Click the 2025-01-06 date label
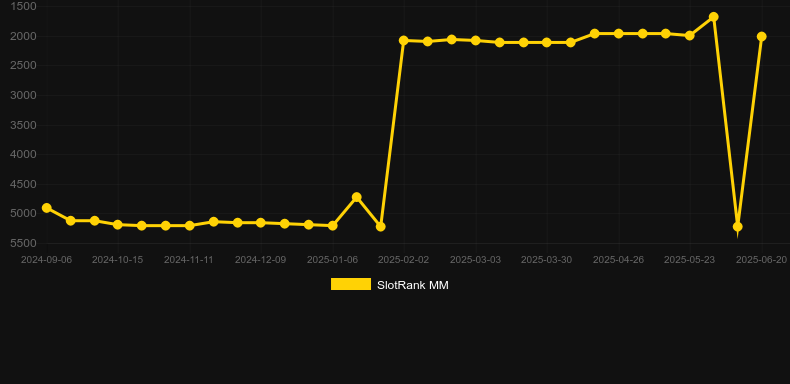The width and height of the screenshot is (790, 384). pos(332,260)
